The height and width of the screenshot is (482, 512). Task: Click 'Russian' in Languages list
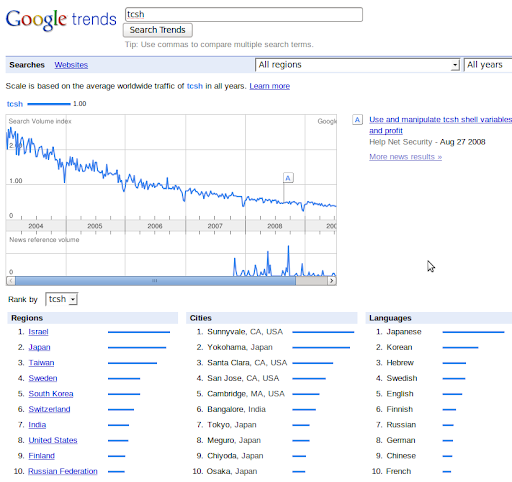point(401,425)
